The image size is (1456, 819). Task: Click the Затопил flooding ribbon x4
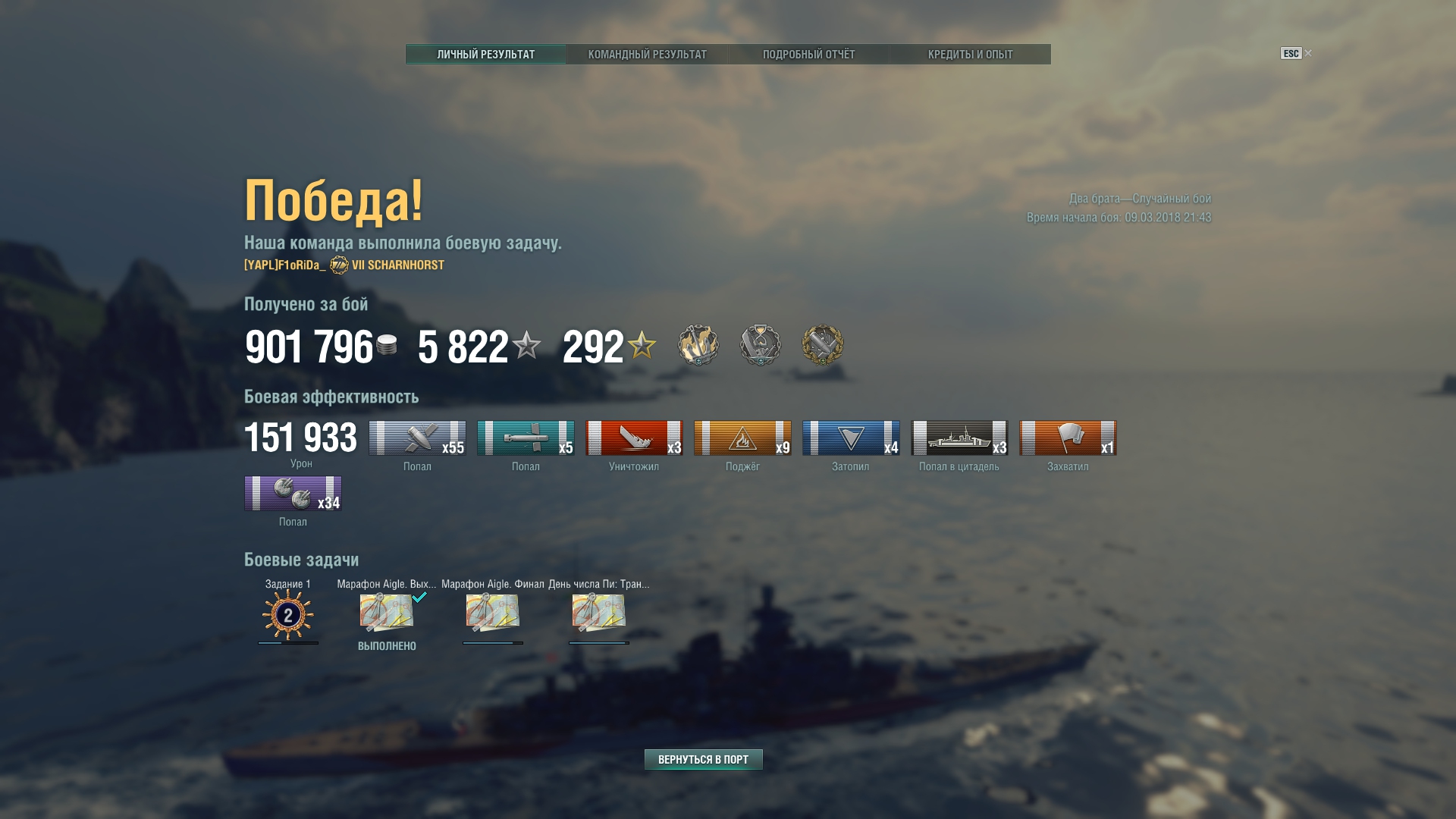(x=851, y=438)
